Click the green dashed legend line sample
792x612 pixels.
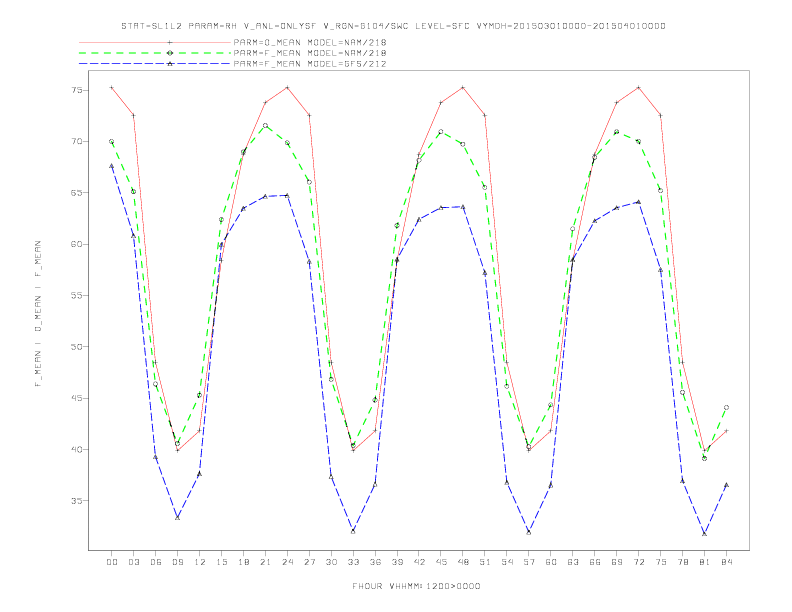[x=155, y=53]
